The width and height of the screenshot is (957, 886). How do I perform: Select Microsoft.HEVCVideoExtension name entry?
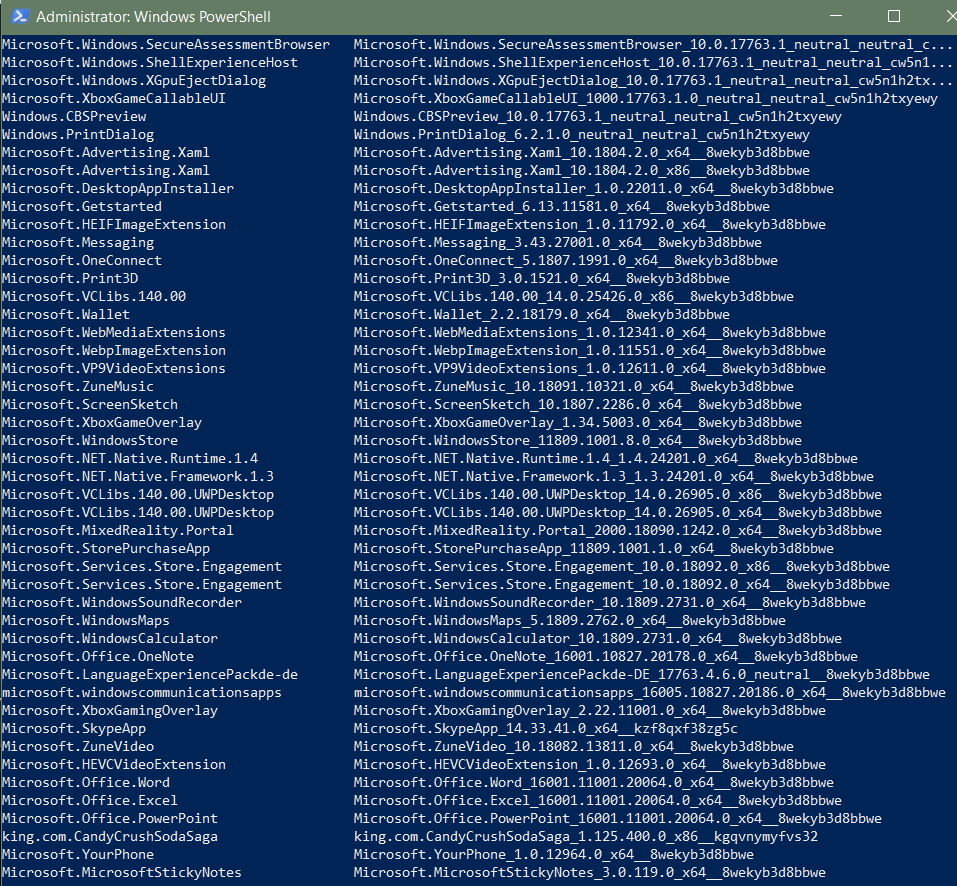[x=114, y=765]
